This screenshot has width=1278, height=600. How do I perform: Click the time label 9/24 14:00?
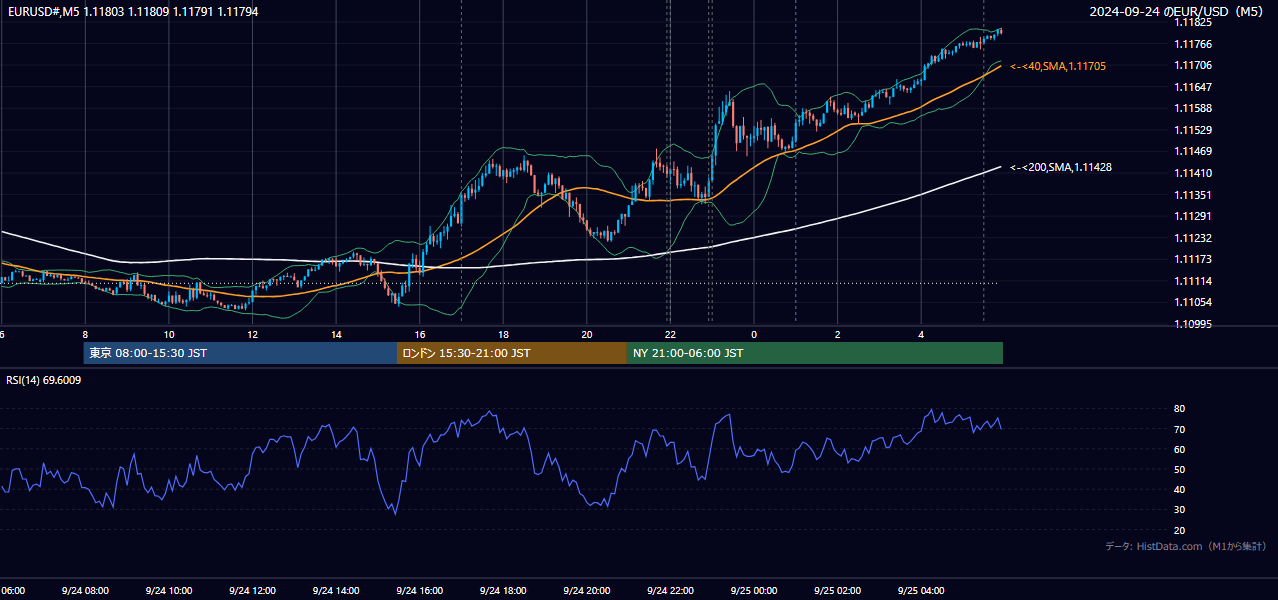[336, 591]
